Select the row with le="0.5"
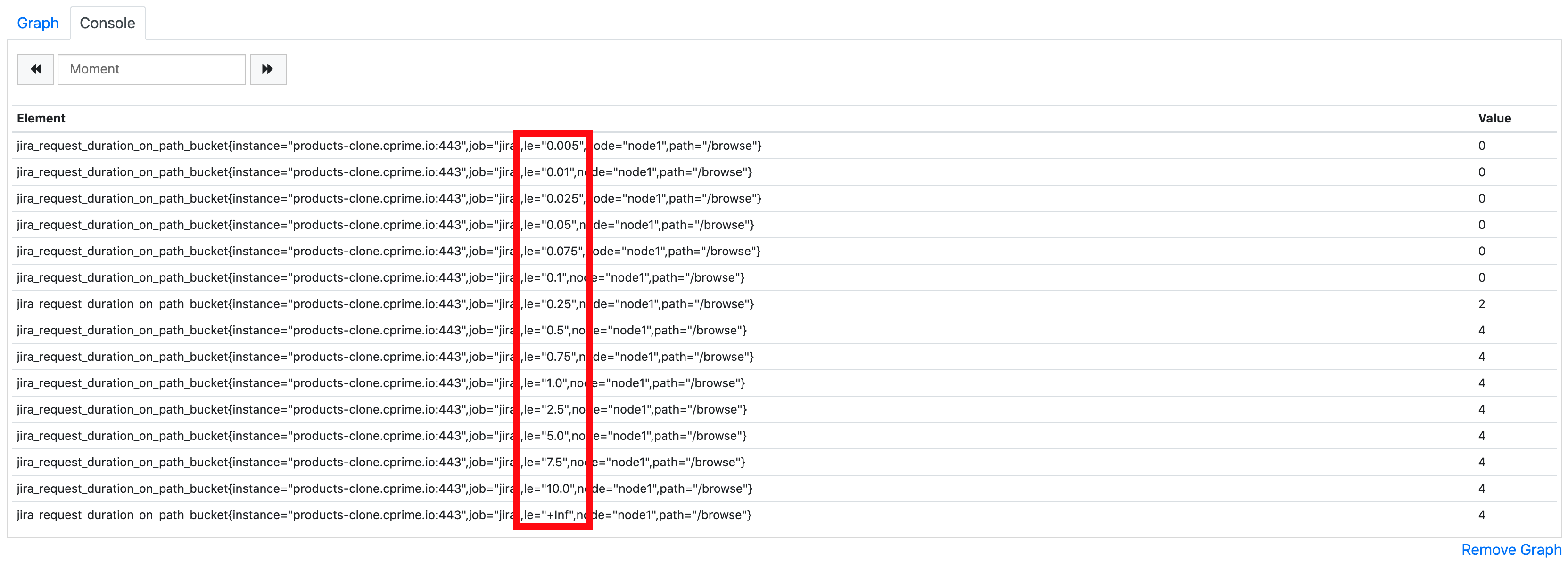This screenshot has height=569, width=1568. [784, 330]
